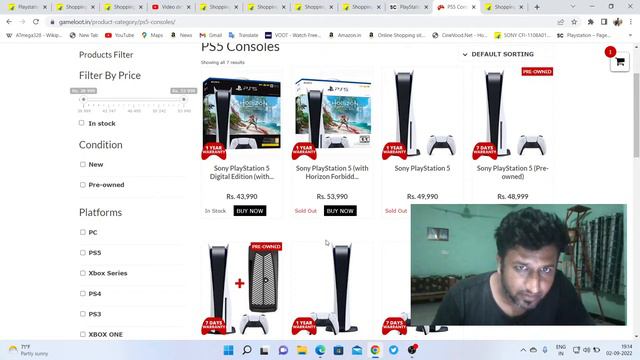Grab the maximum price slider handle
Viewport: 640px width, 360px height.
tap(184, 99)
